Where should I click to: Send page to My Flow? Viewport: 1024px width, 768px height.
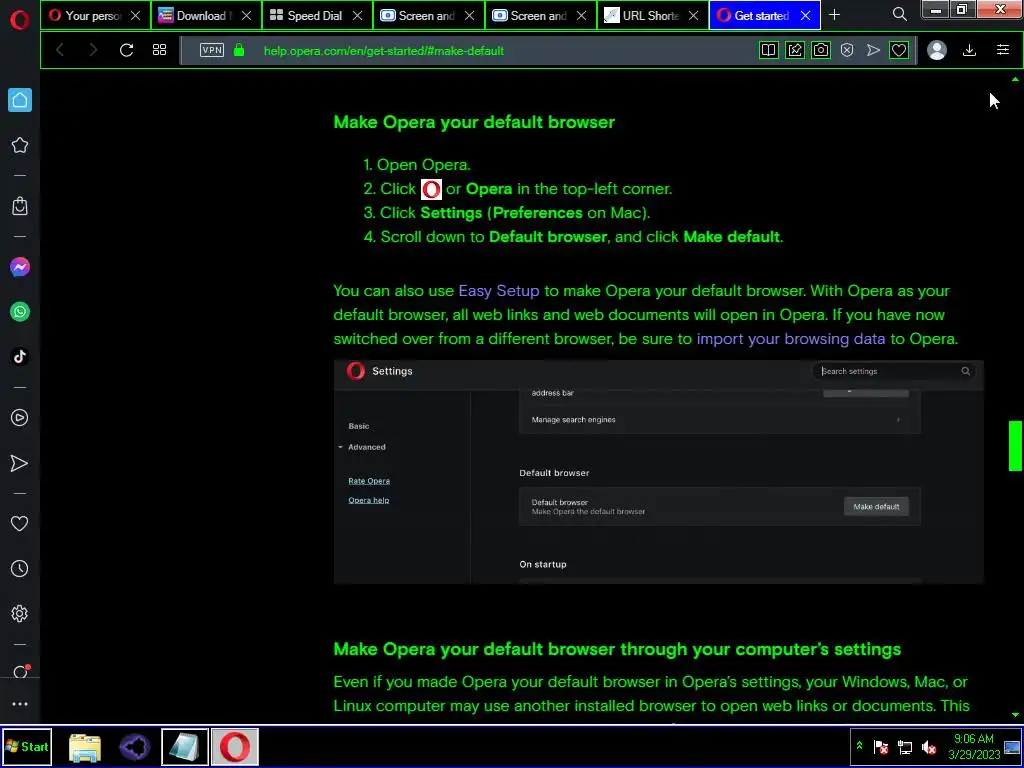(x=873, y=50)
